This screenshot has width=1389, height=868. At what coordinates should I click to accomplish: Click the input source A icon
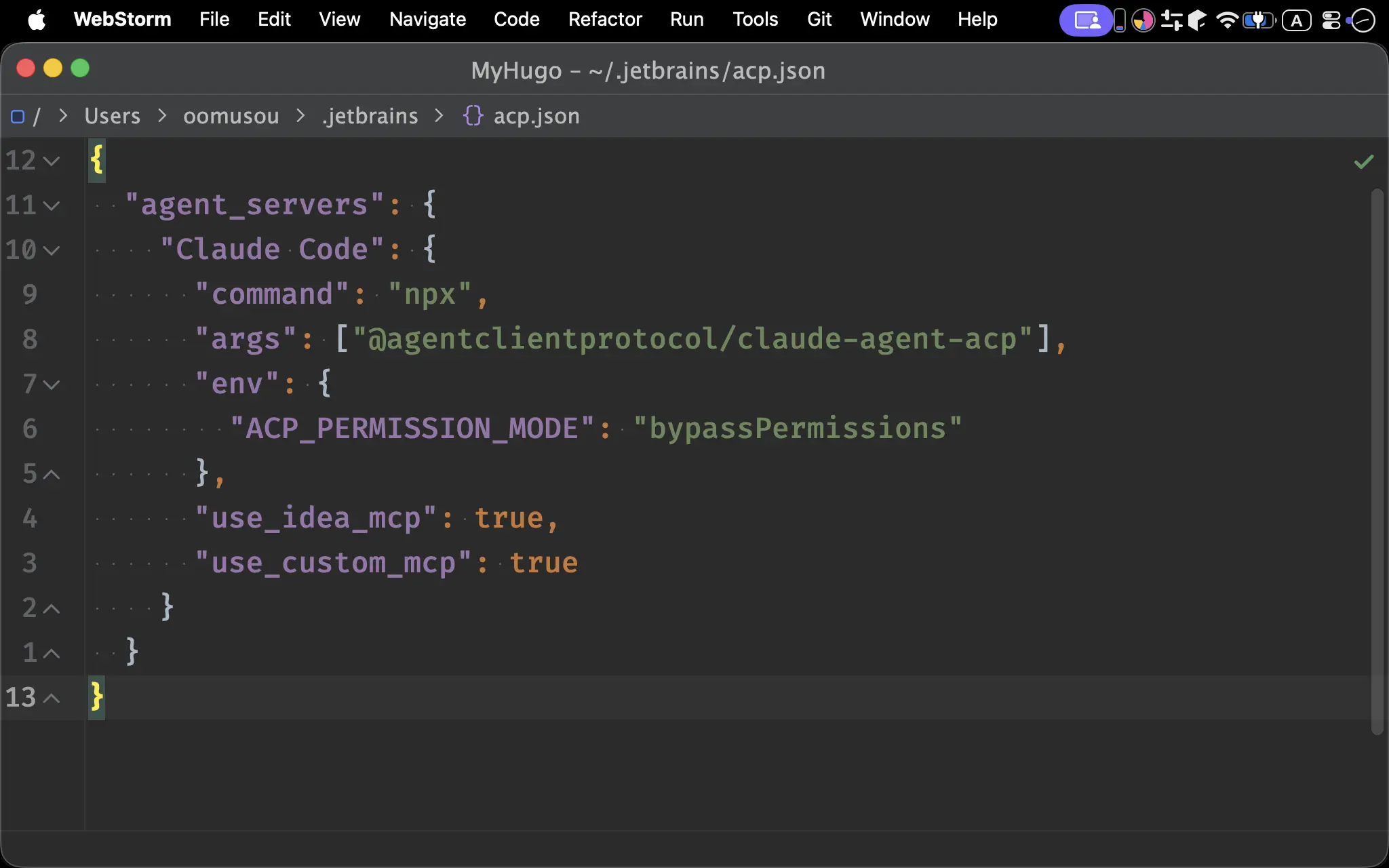point(1296,20)
